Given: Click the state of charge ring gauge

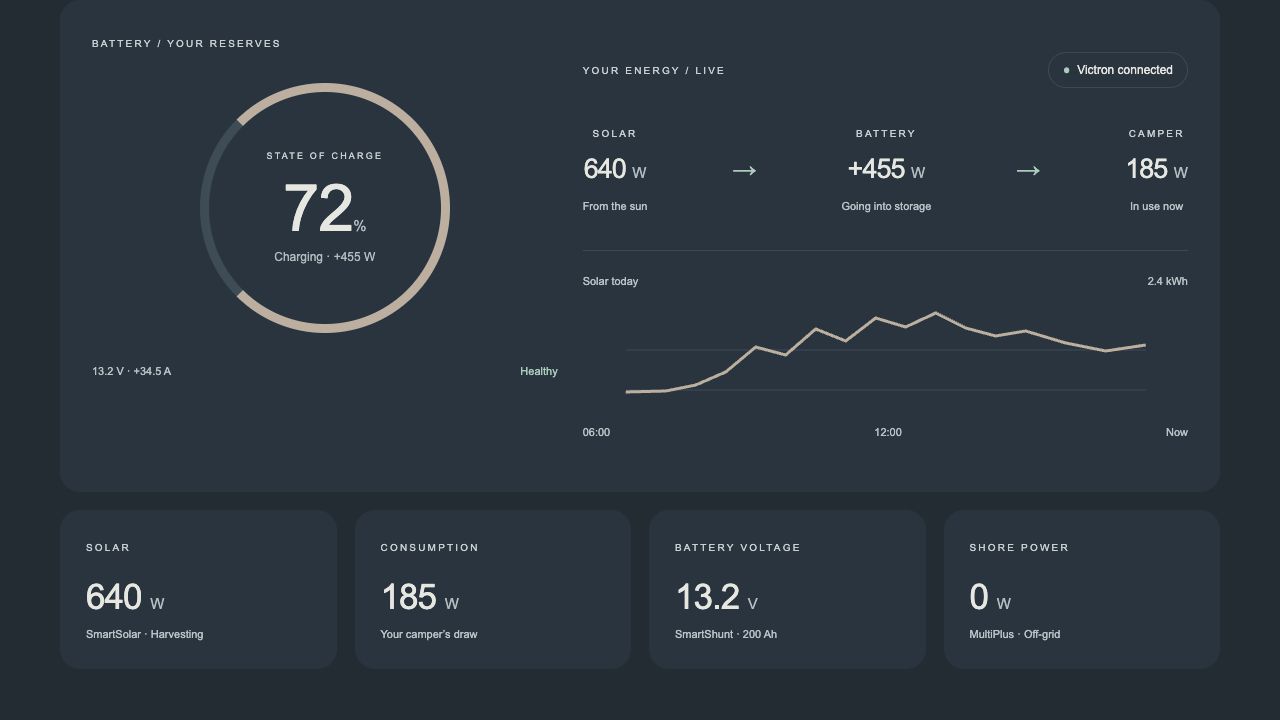Looking at the screenshot, I should point(324,208).
